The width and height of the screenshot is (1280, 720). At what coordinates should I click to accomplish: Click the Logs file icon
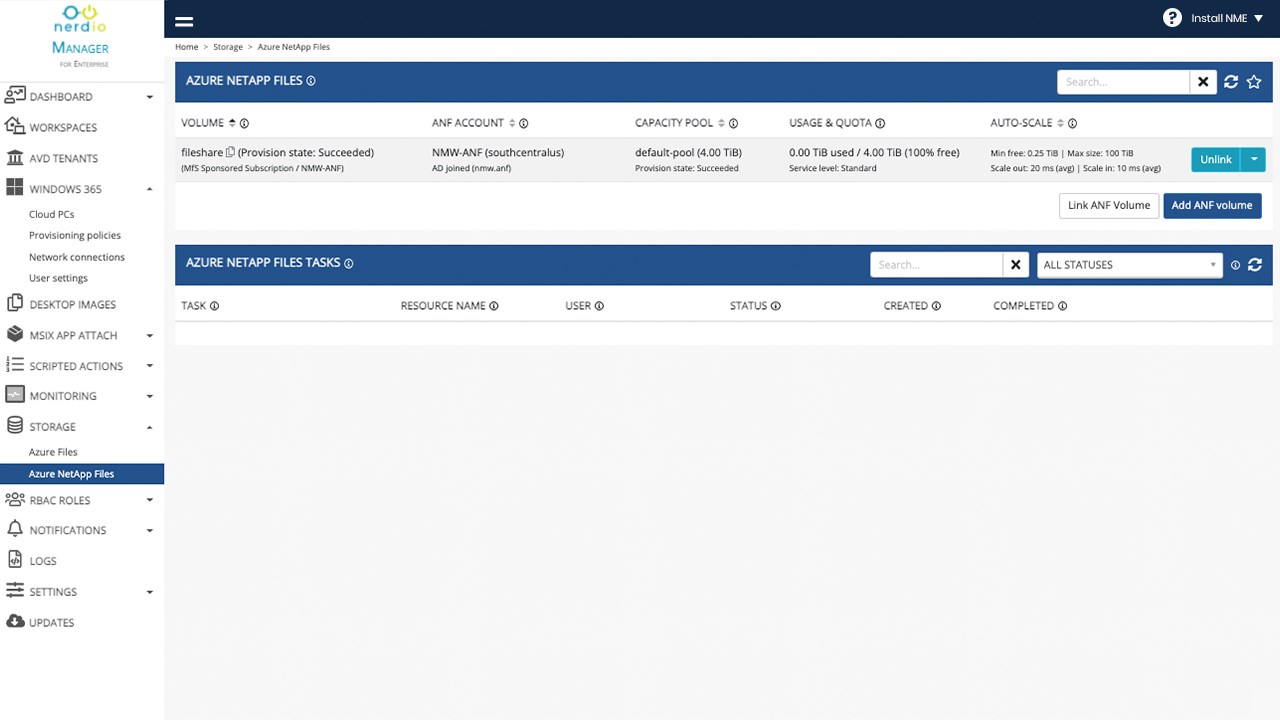pos(15,560)
